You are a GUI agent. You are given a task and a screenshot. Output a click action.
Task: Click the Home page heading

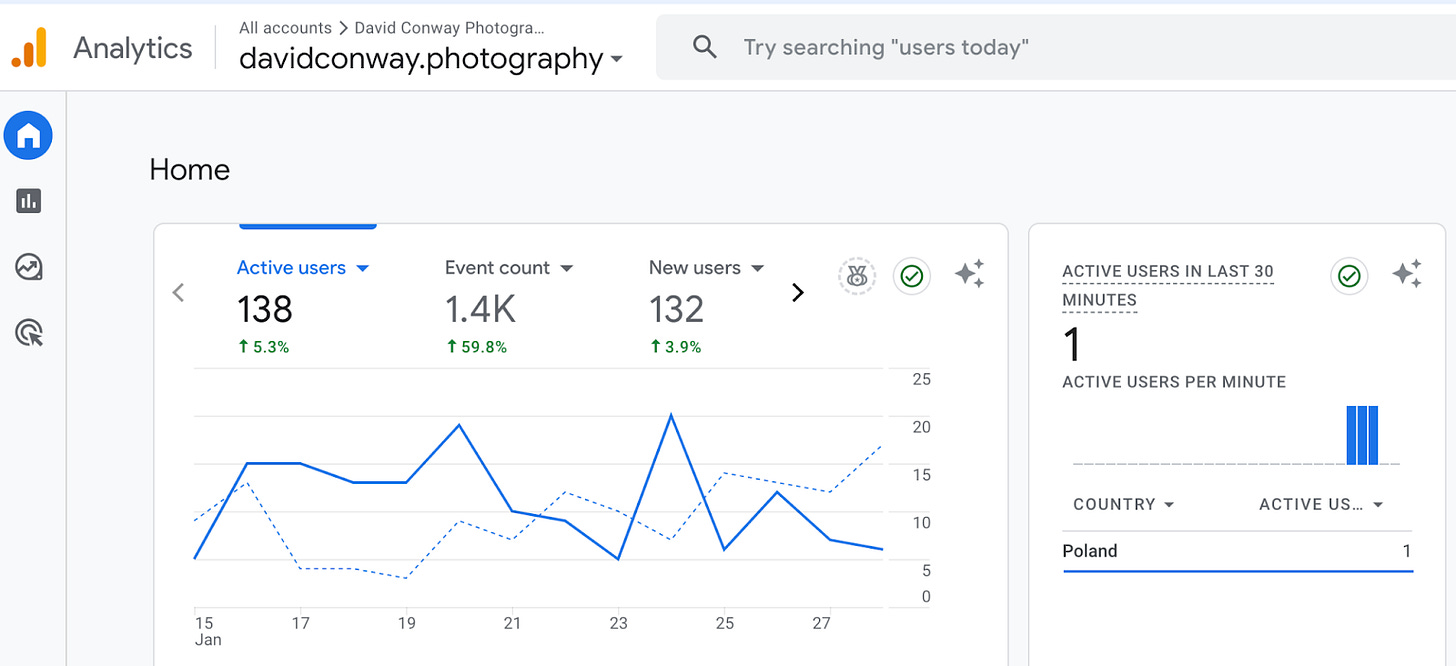[189, 170]
